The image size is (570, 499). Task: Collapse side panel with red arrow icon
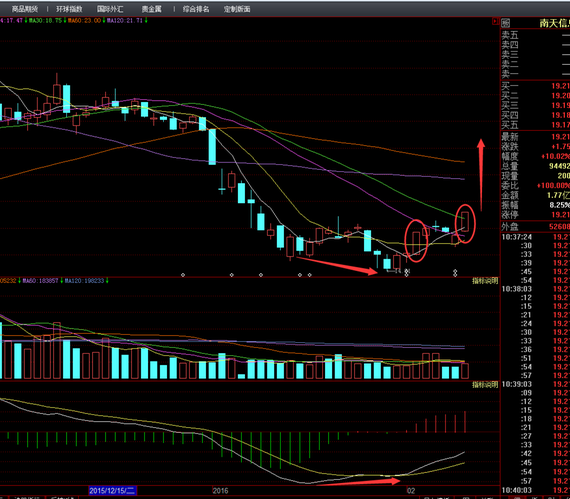495,21
